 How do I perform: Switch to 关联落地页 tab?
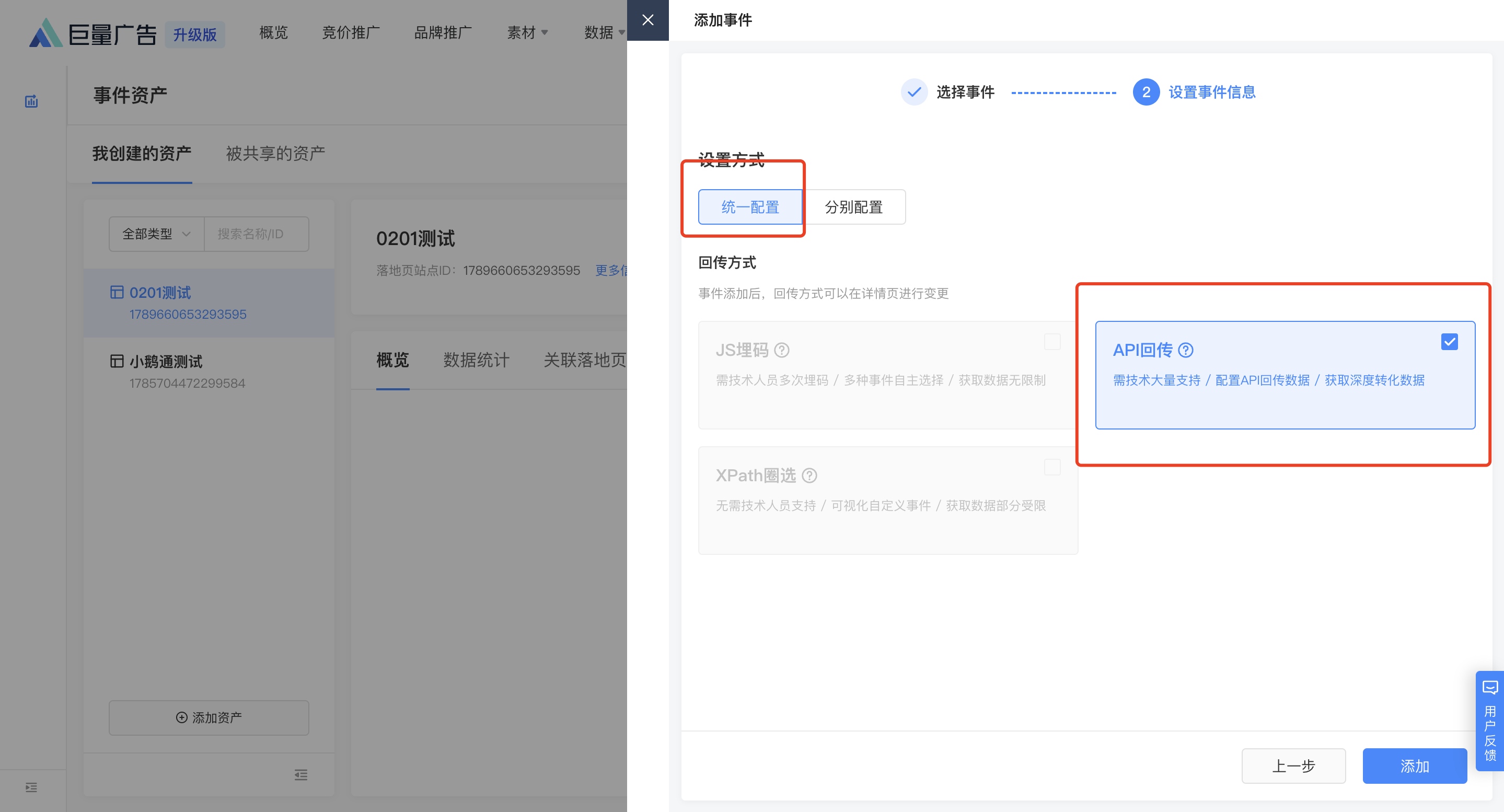[x=585, y=359]
